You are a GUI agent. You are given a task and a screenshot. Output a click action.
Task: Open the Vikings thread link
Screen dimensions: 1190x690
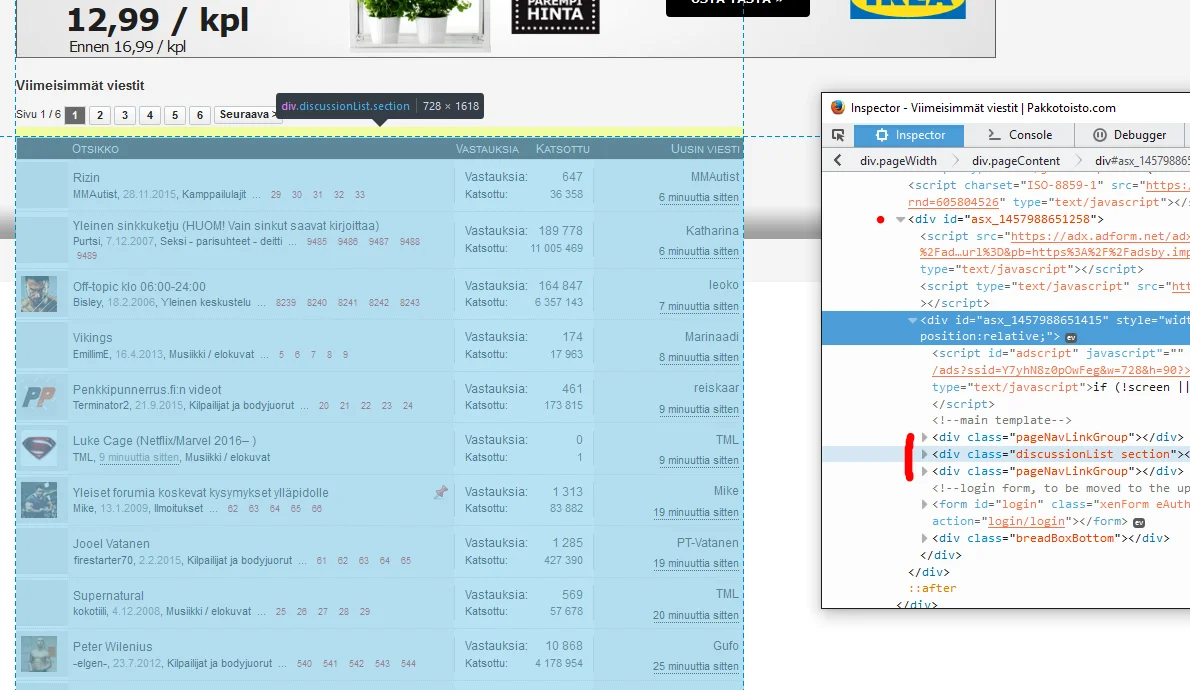coord(93,338)
